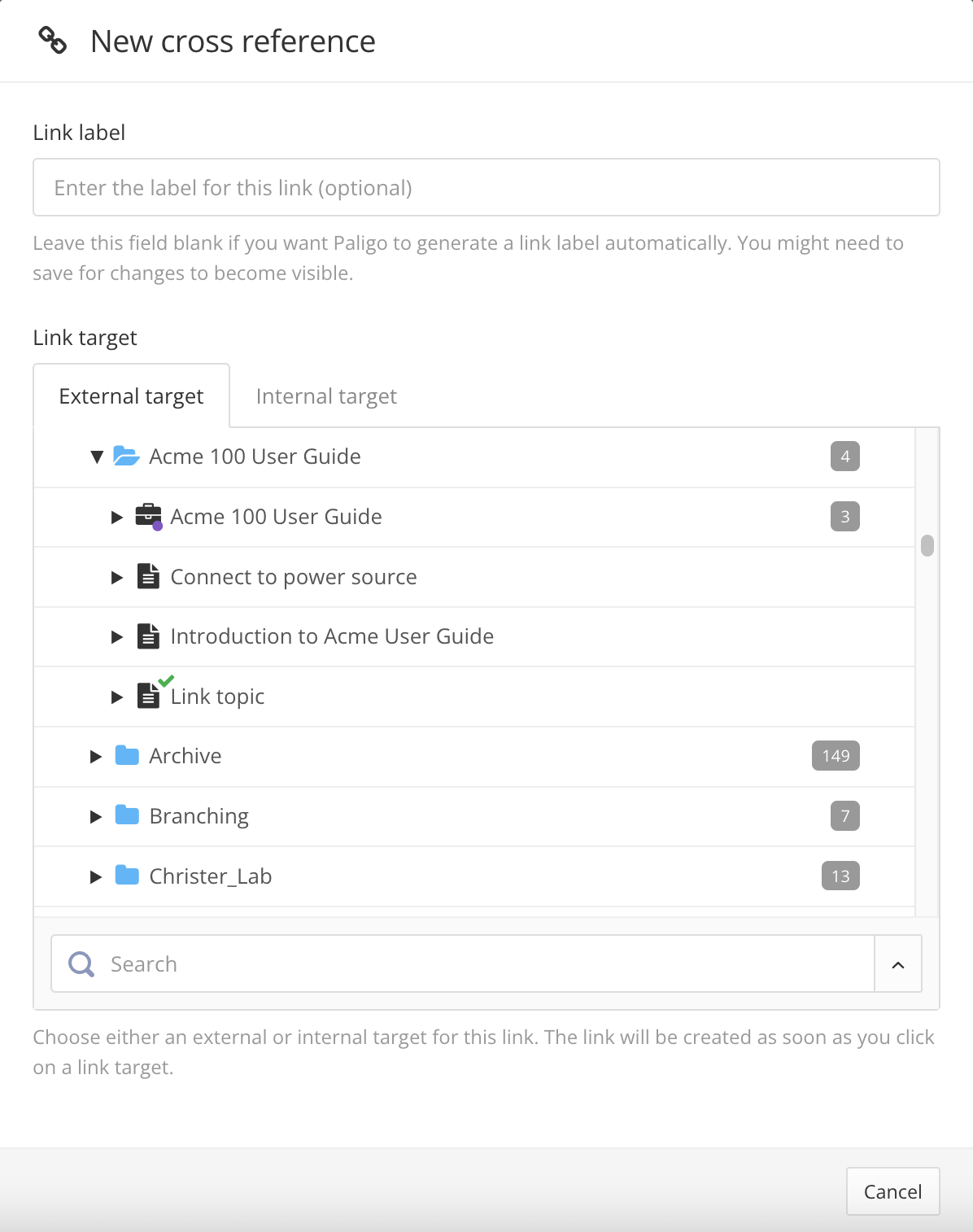Image resolution: width=973 pixels, height=1232 pixels.
Task: Select the External target tab
Action: point(131,396)
